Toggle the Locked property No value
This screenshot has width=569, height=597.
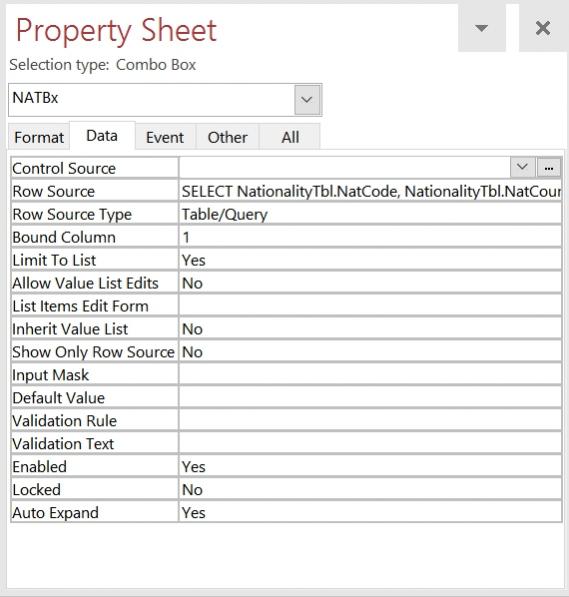point(370,490)
